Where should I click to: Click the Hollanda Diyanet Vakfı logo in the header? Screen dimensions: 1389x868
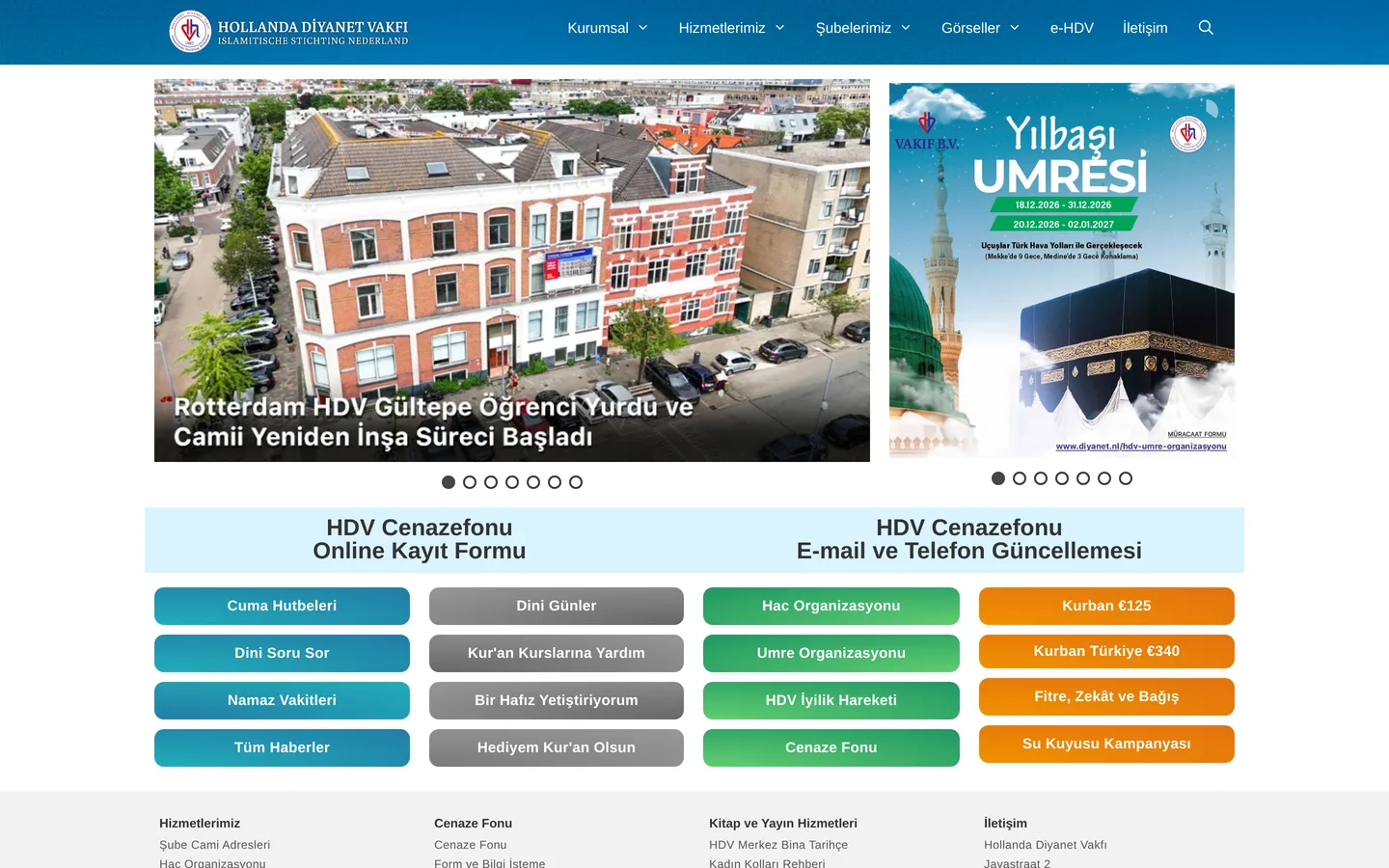coord(288,32)
